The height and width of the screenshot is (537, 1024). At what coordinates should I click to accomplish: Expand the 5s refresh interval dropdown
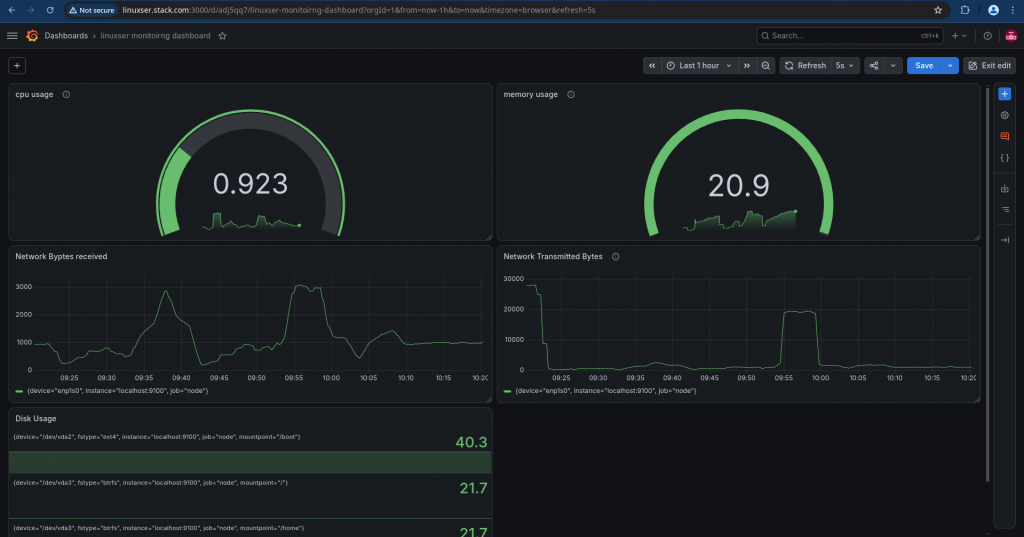coord(844,65)
